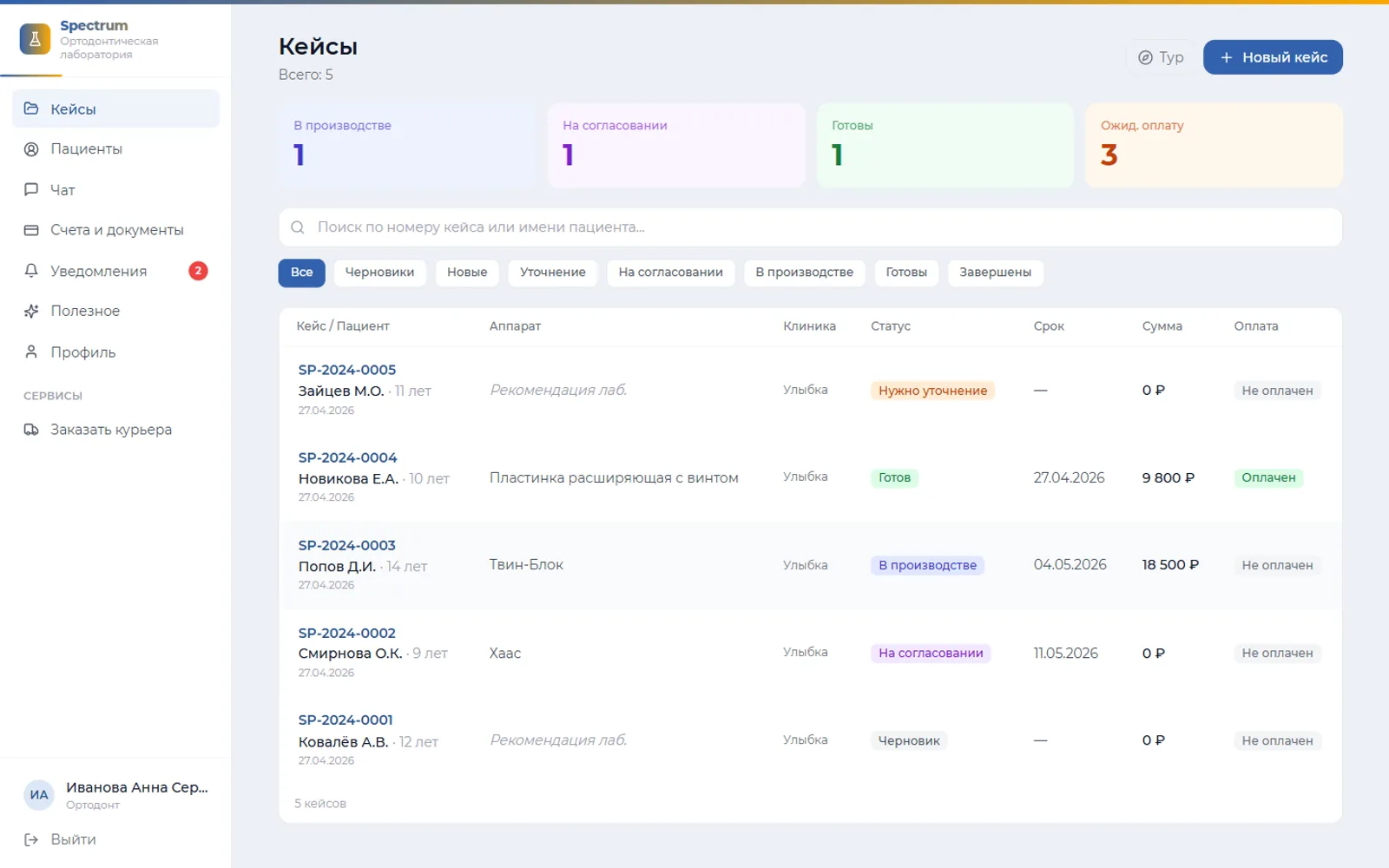1389x868 pixels.
Task: Click patient name Новикова Е.А.
Action: [348, 479]
